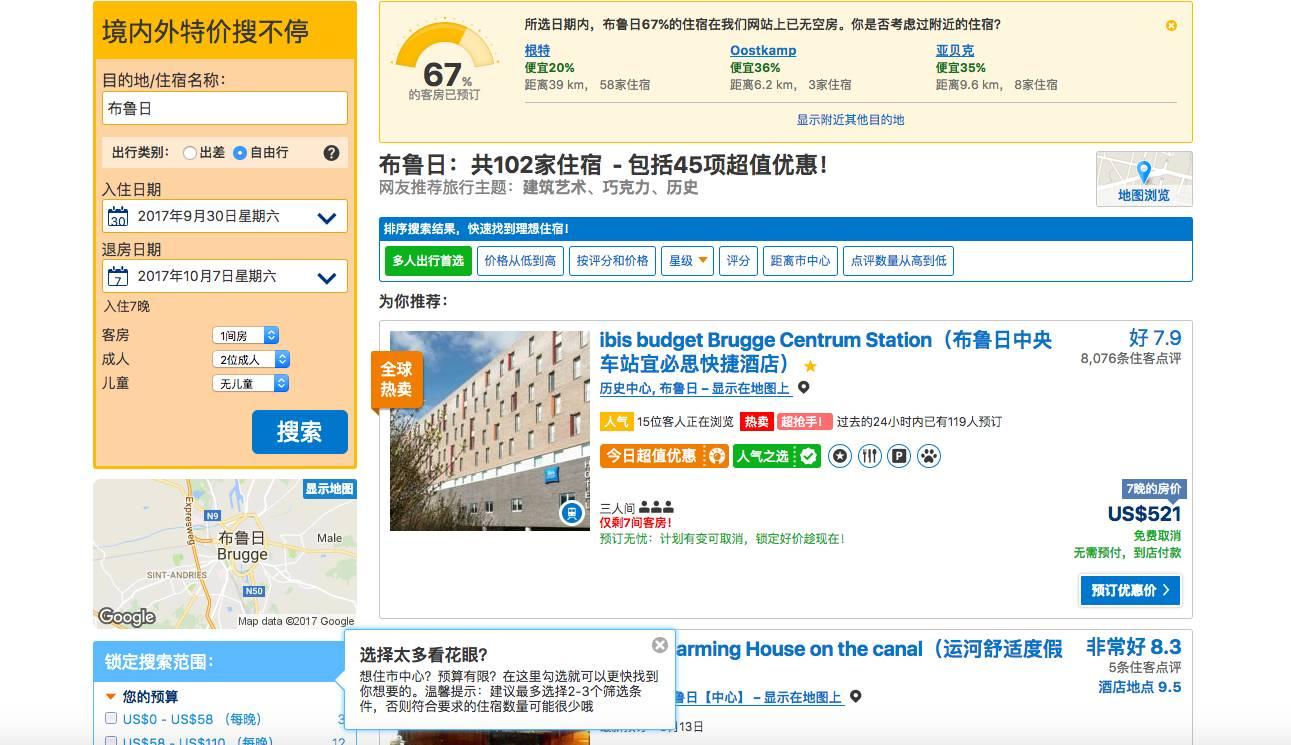This screenshot has width=1291, height=745.
Task: Click the parking P amenity icon
Action: [900, 456]
